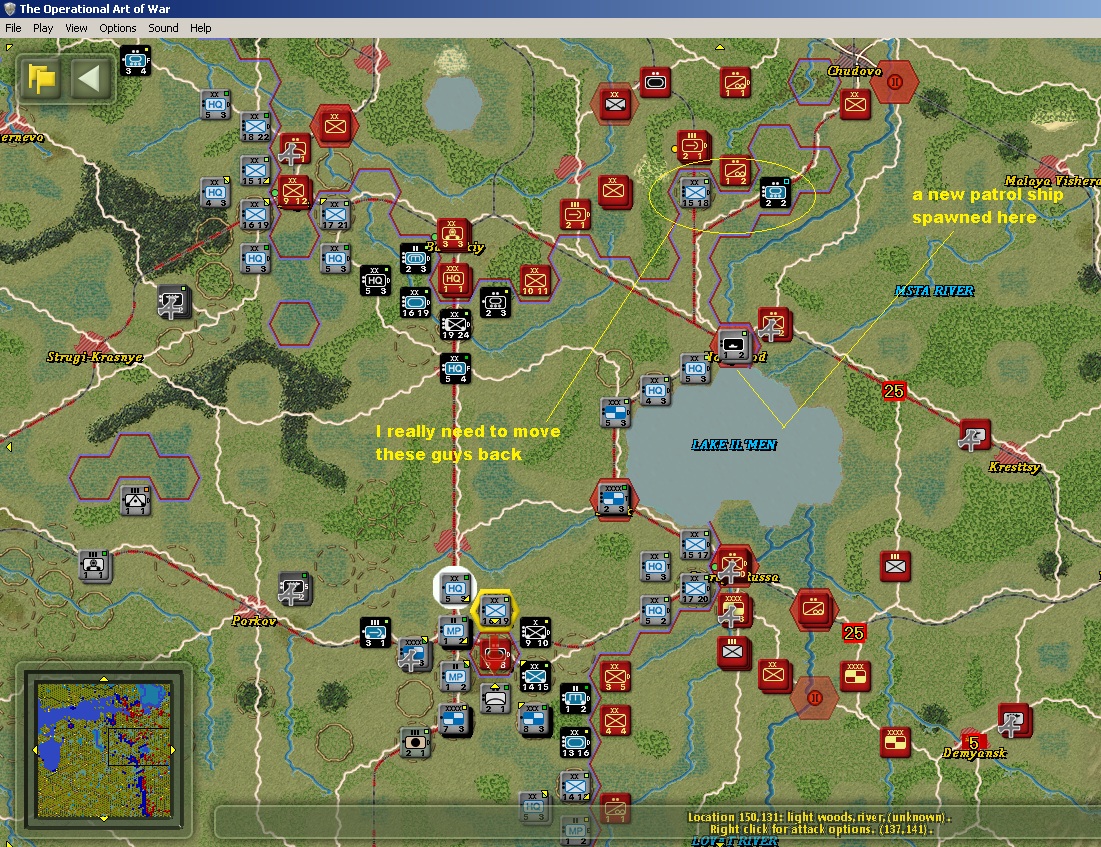
Task: Select black brigade unit 9 10
Action: point(535,633)
